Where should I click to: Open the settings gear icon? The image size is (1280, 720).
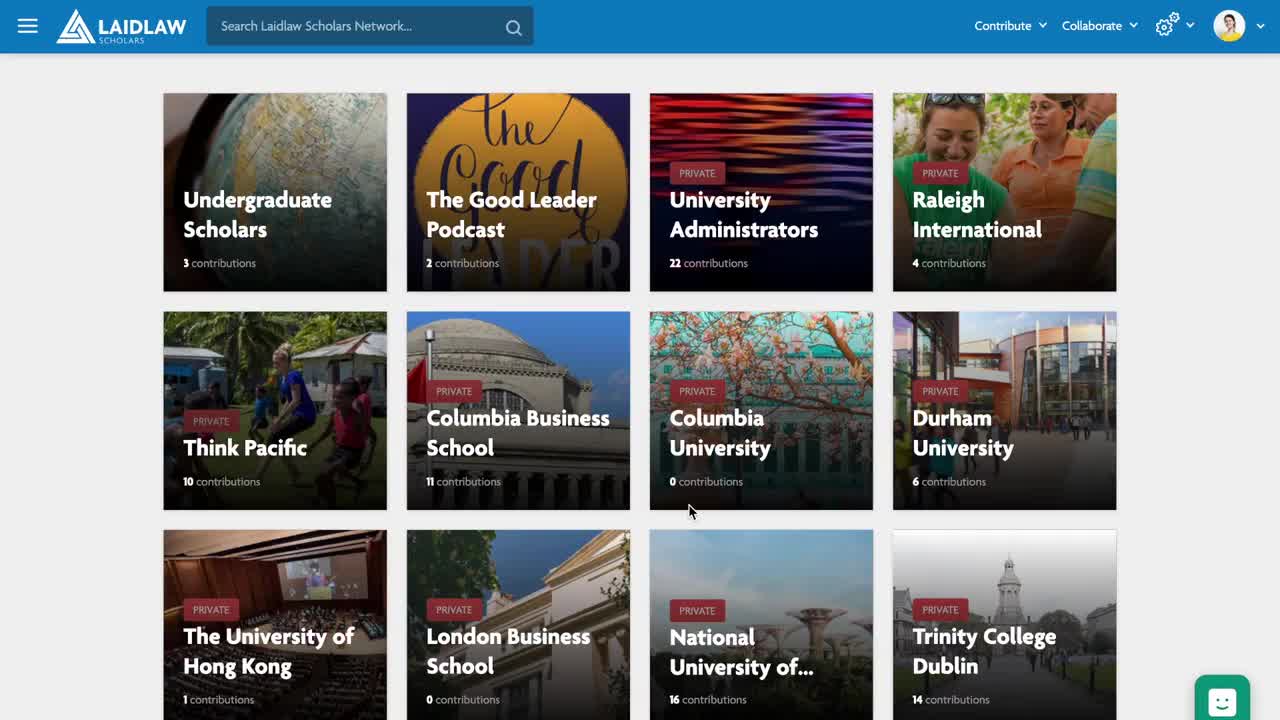[x=1165, y=26]
